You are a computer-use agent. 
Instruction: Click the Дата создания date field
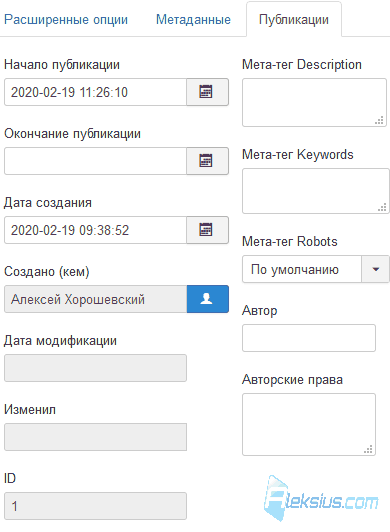coord(95,230)
